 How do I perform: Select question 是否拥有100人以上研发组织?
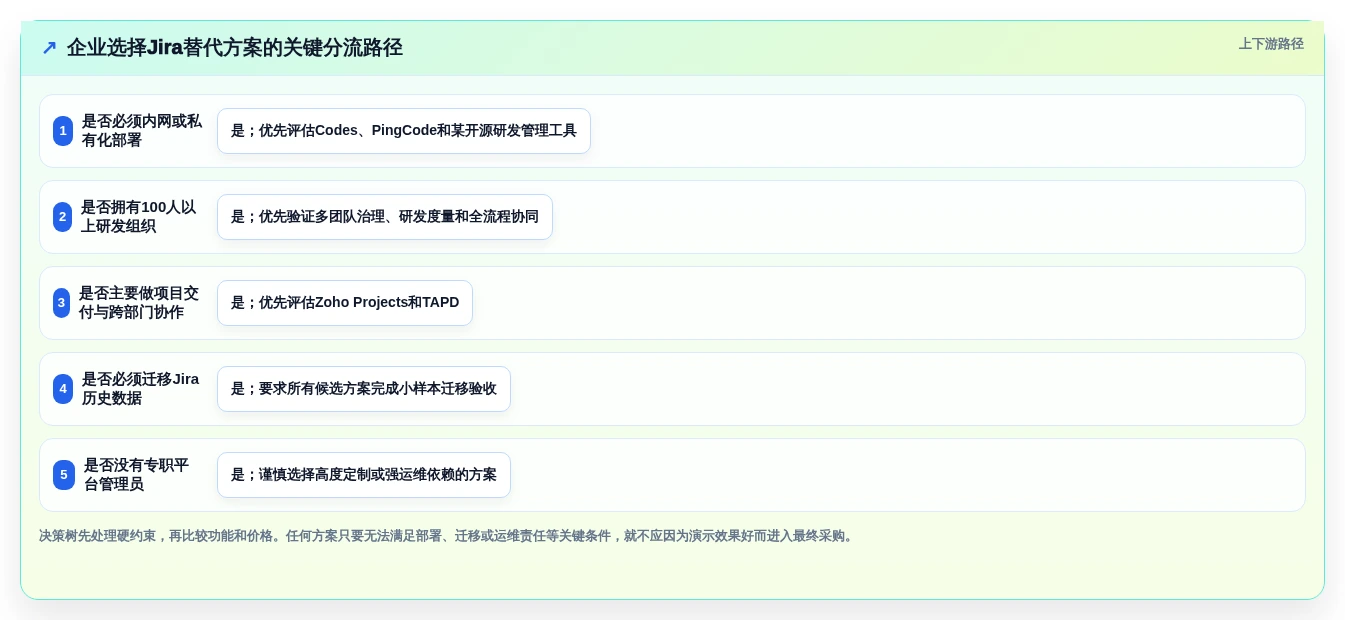point(139,217)
